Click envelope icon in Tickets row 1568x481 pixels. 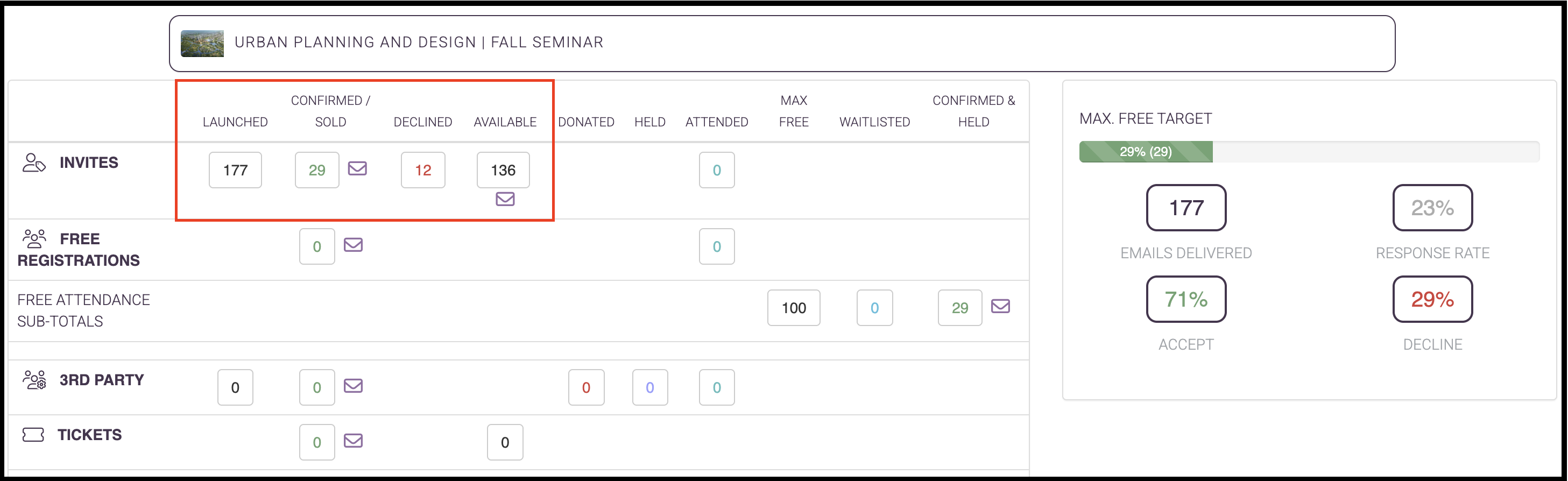353,441
